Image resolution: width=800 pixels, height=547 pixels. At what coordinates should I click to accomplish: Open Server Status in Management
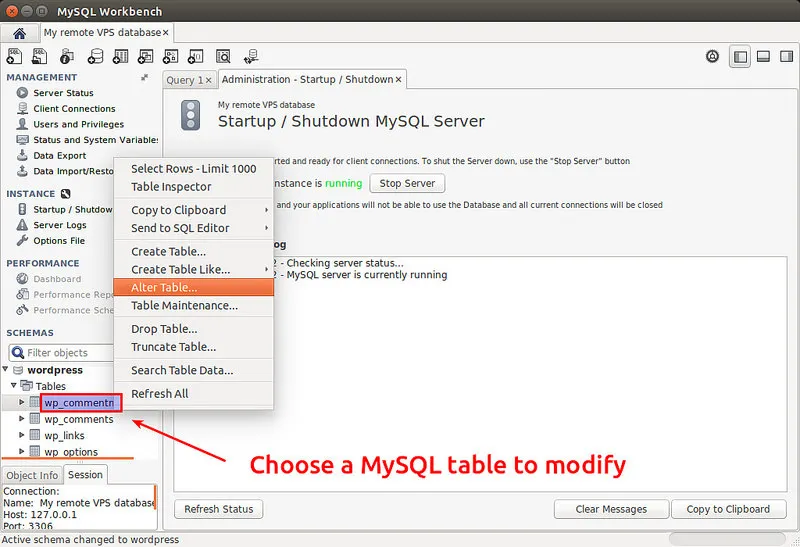tap(63, 93)
